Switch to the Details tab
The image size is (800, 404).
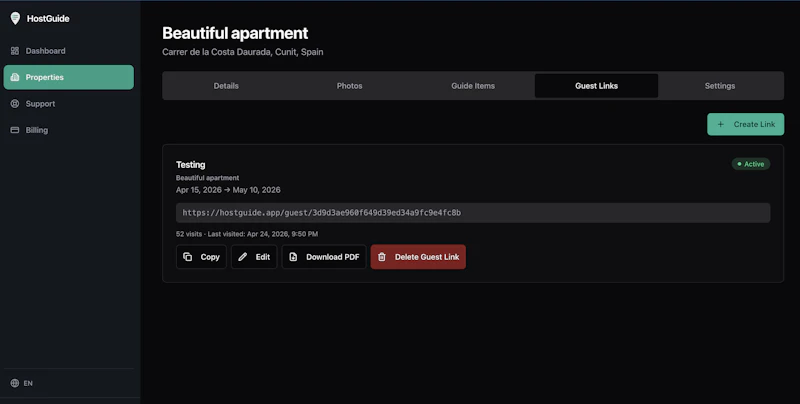pos(226,86)
